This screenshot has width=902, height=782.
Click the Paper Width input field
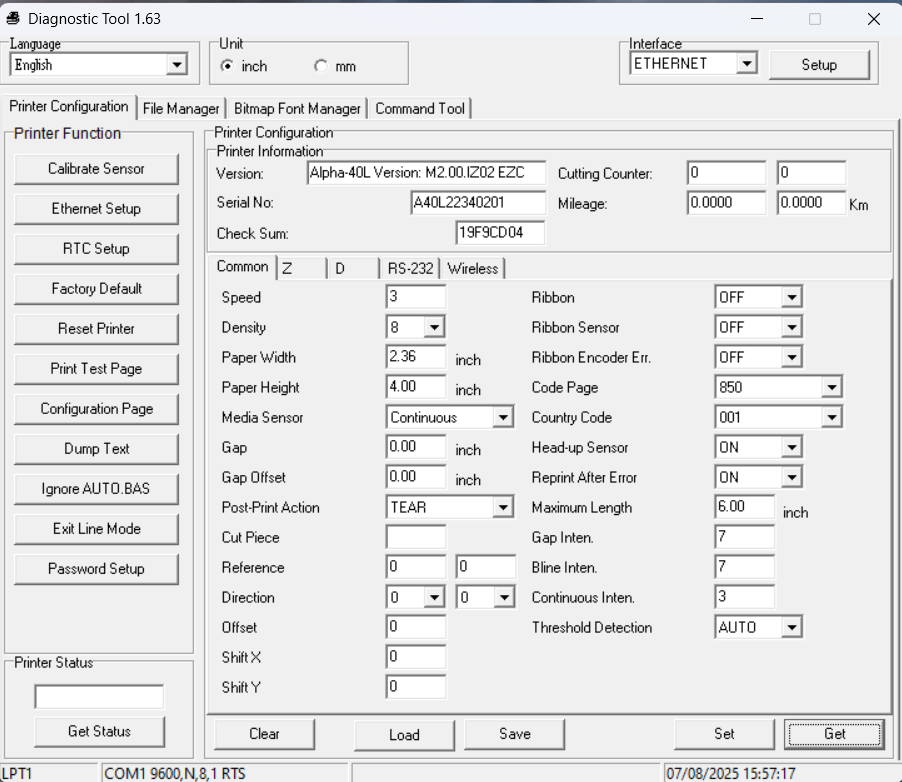[415, 357]
